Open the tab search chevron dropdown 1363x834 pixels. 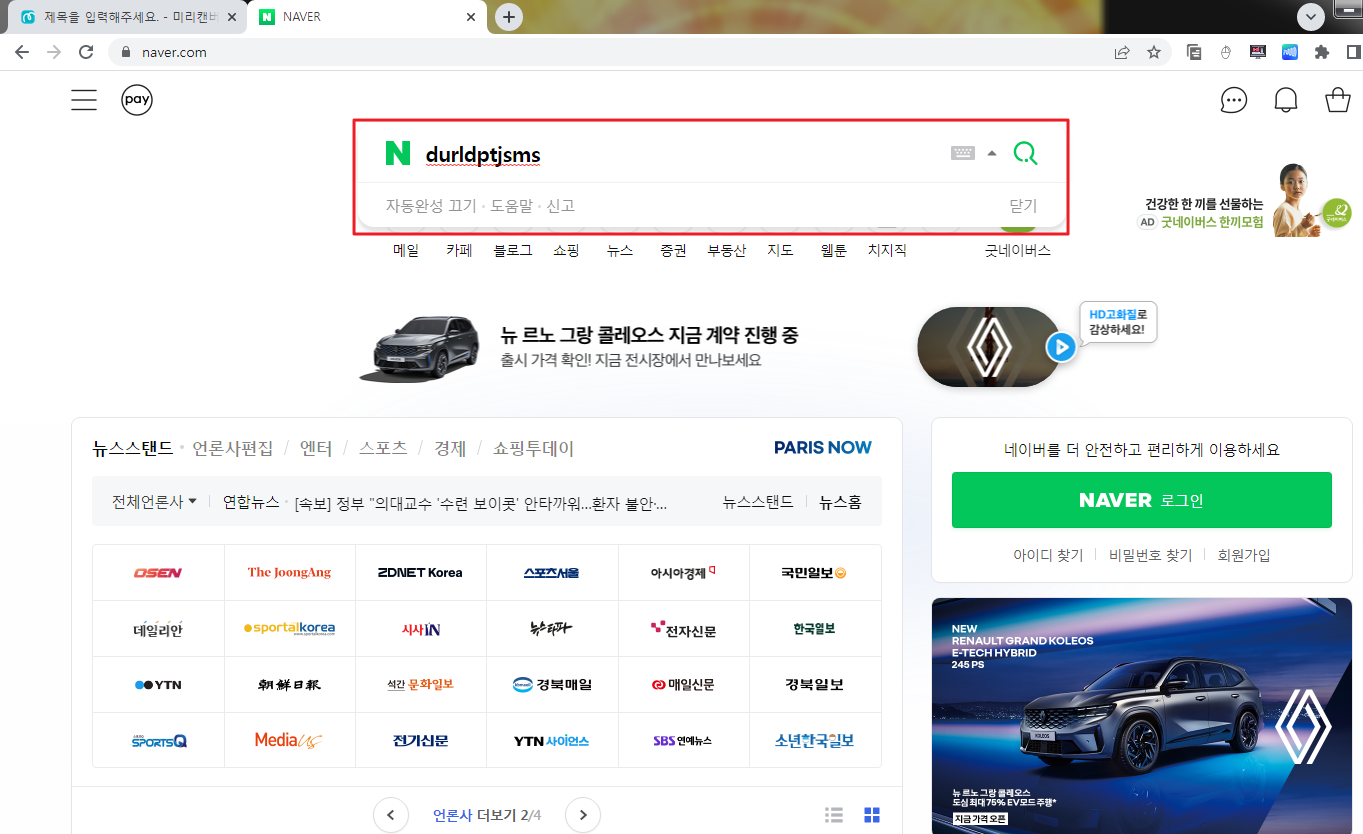click(1310, 17)
